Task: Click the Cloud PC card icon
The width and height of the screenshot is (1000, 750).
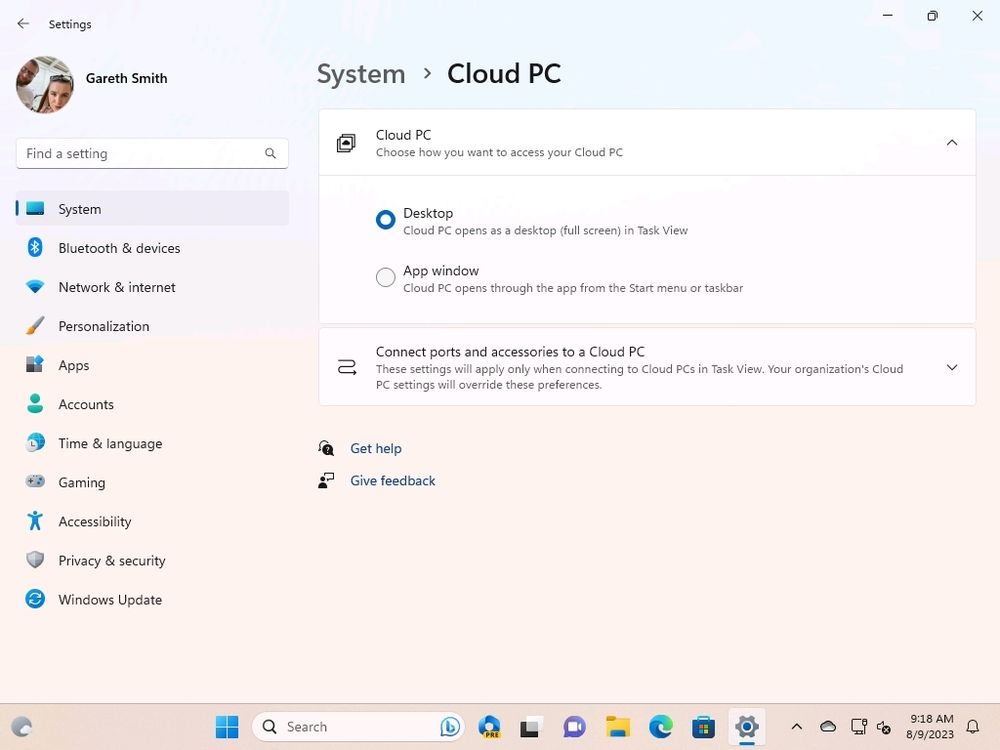Action: [346, 143]
